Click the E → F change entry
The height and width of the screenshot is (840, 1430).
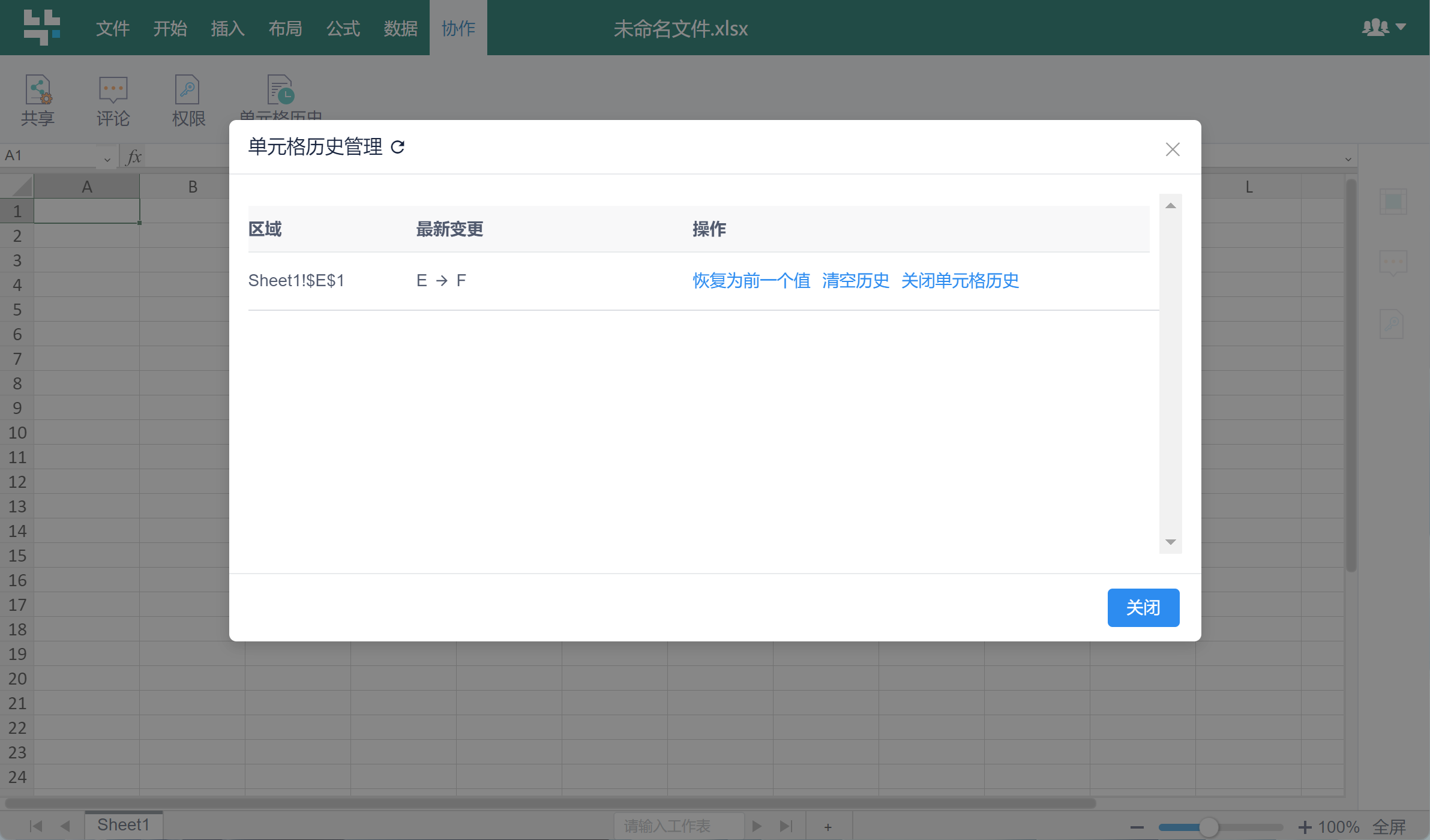[441, 280]
